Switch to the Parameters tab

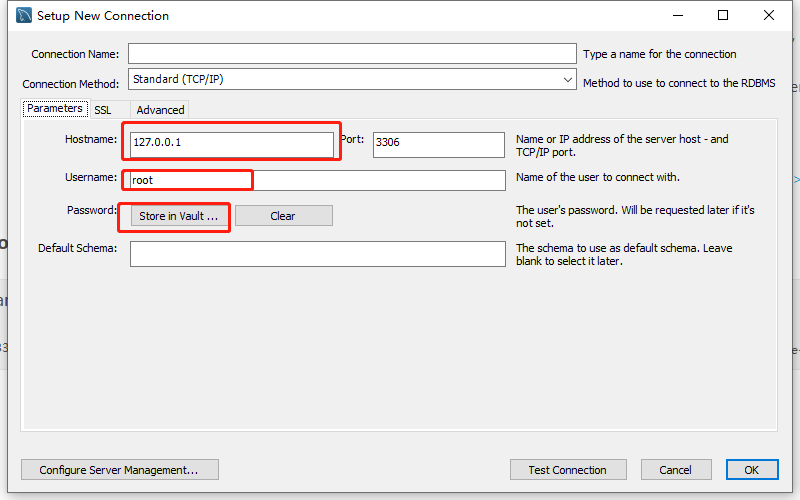[x=55, y=108]
